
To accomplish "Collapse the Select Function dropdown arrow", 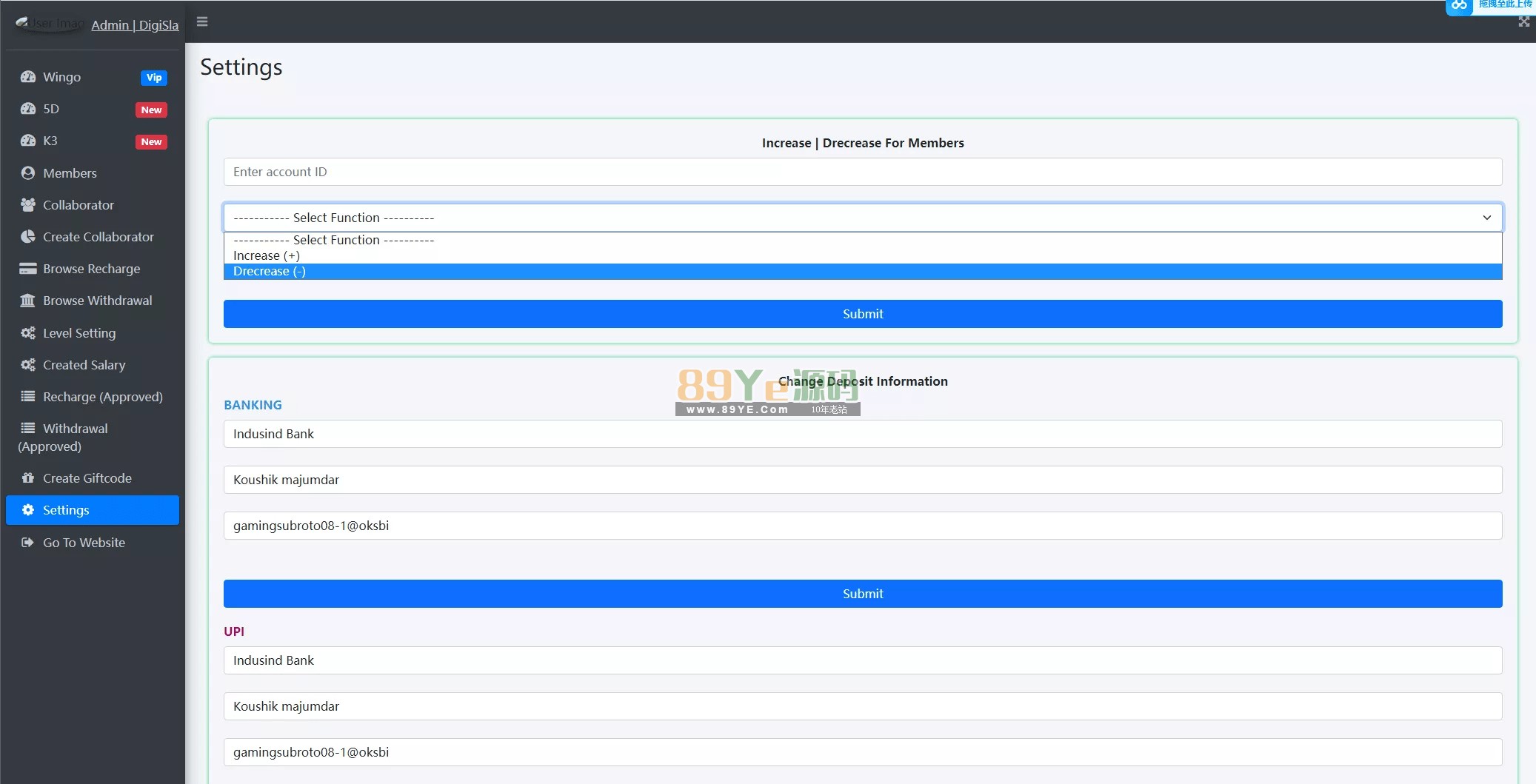I will click(1486, 218).
